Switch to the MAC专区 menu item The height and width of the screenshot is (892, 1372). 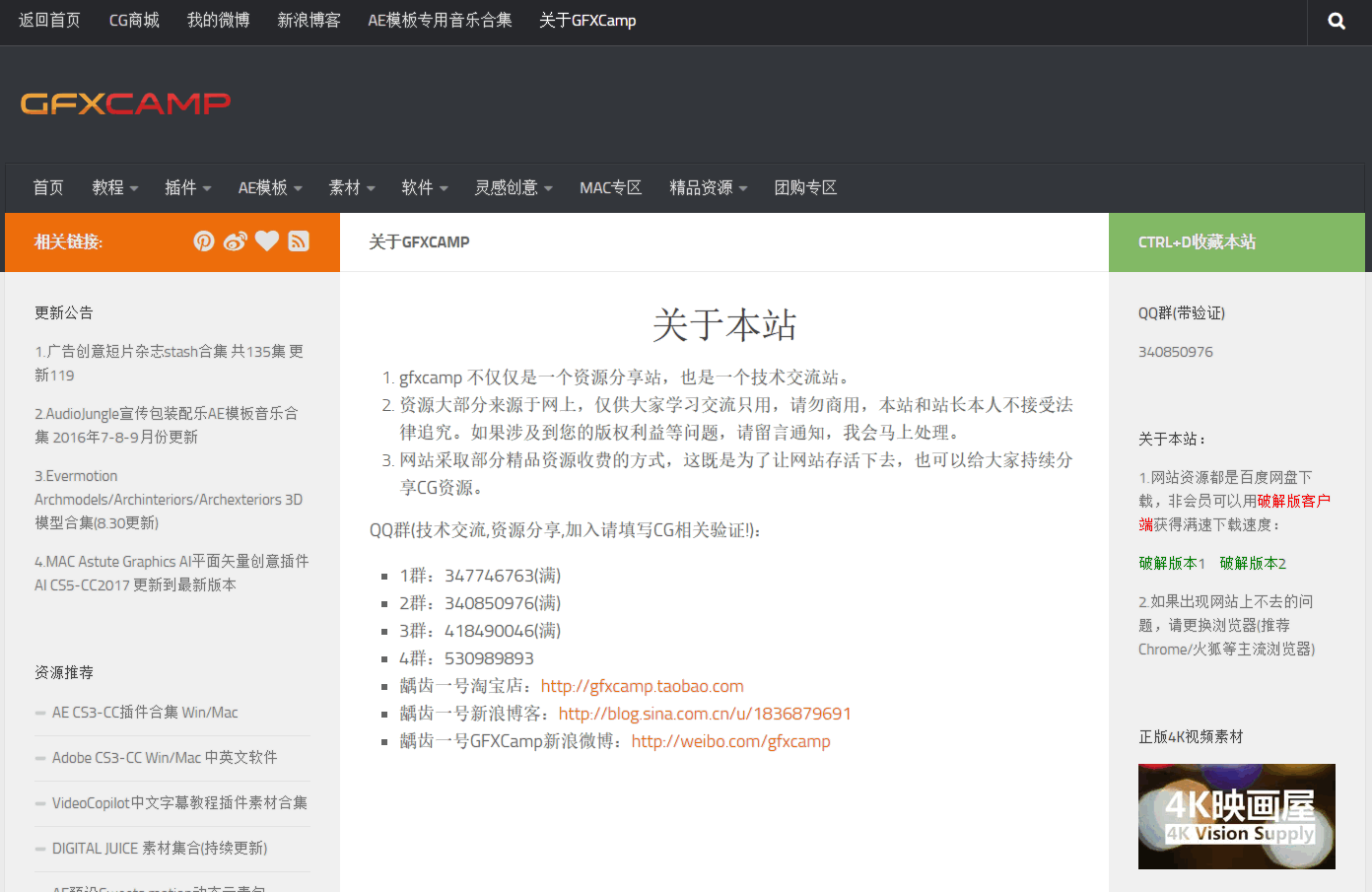coord(610,188)
